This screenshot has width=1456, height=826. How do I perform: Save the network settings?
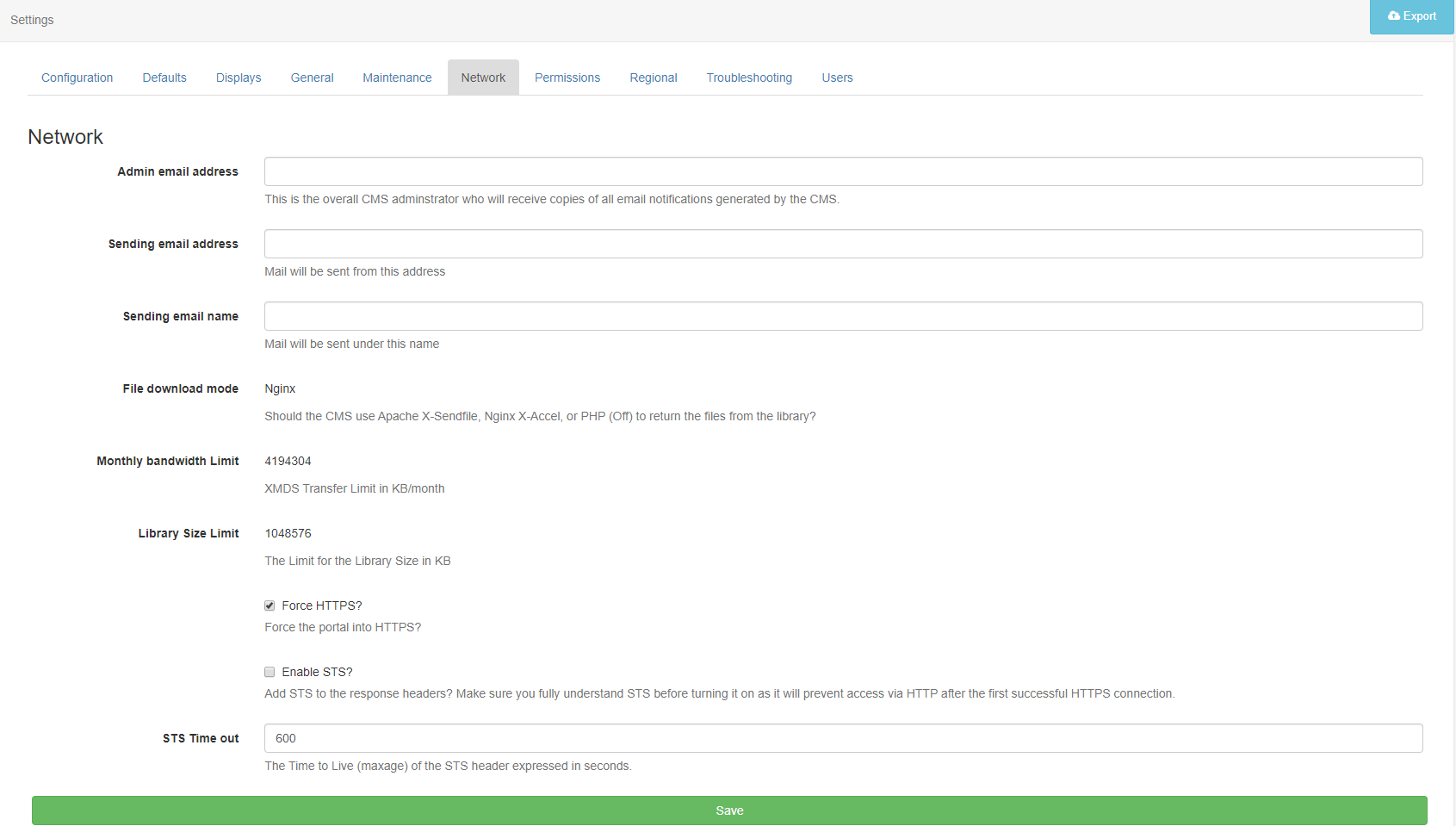(x=729, y=810)
